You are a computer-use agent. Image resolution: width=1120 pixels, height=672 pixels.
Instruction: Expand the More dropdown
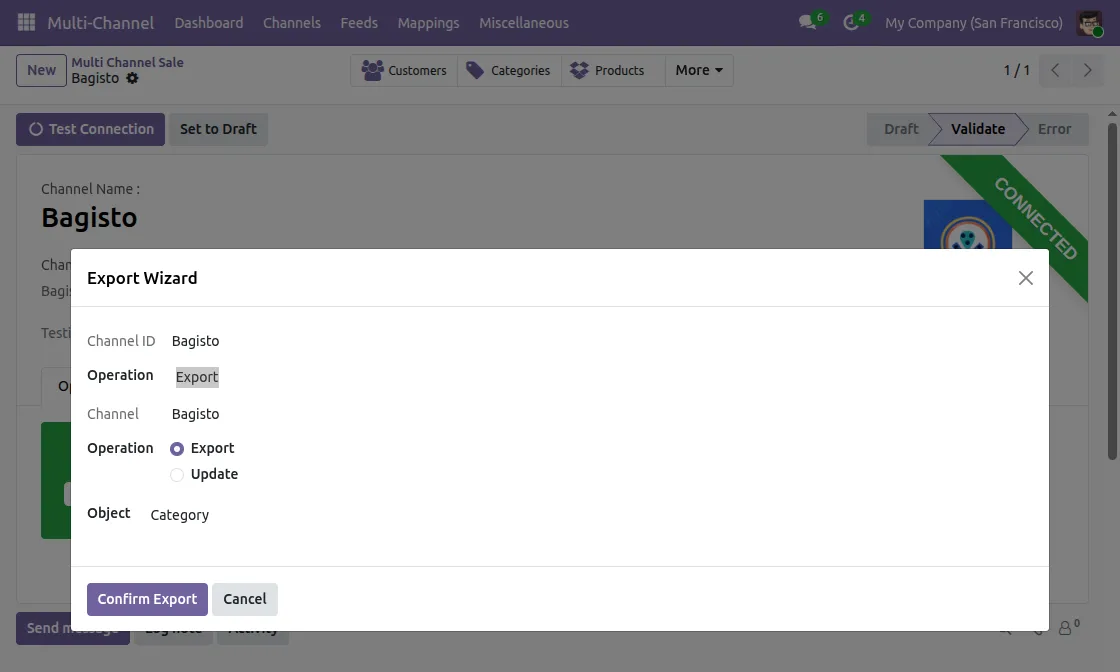click(699, 70)
